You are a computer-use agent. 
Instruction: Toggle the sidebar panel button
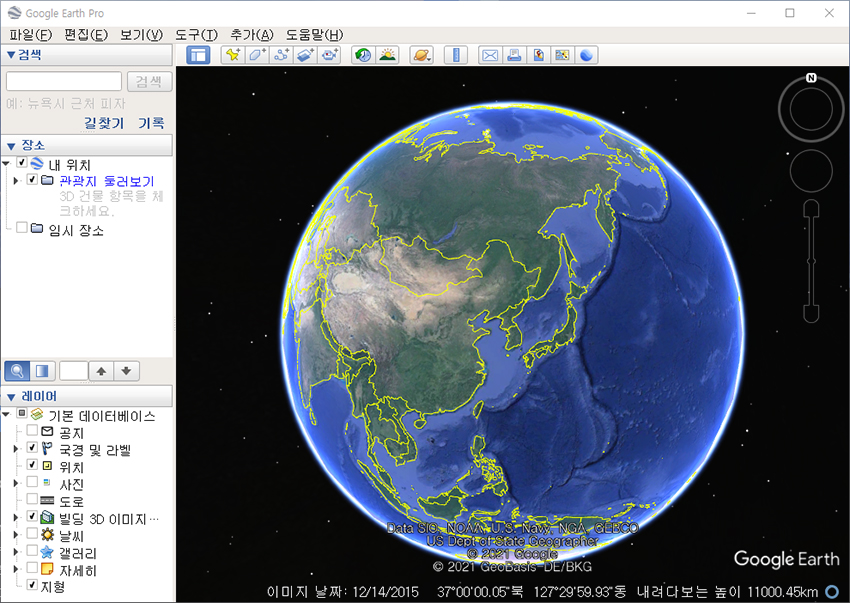coord(198,55)
